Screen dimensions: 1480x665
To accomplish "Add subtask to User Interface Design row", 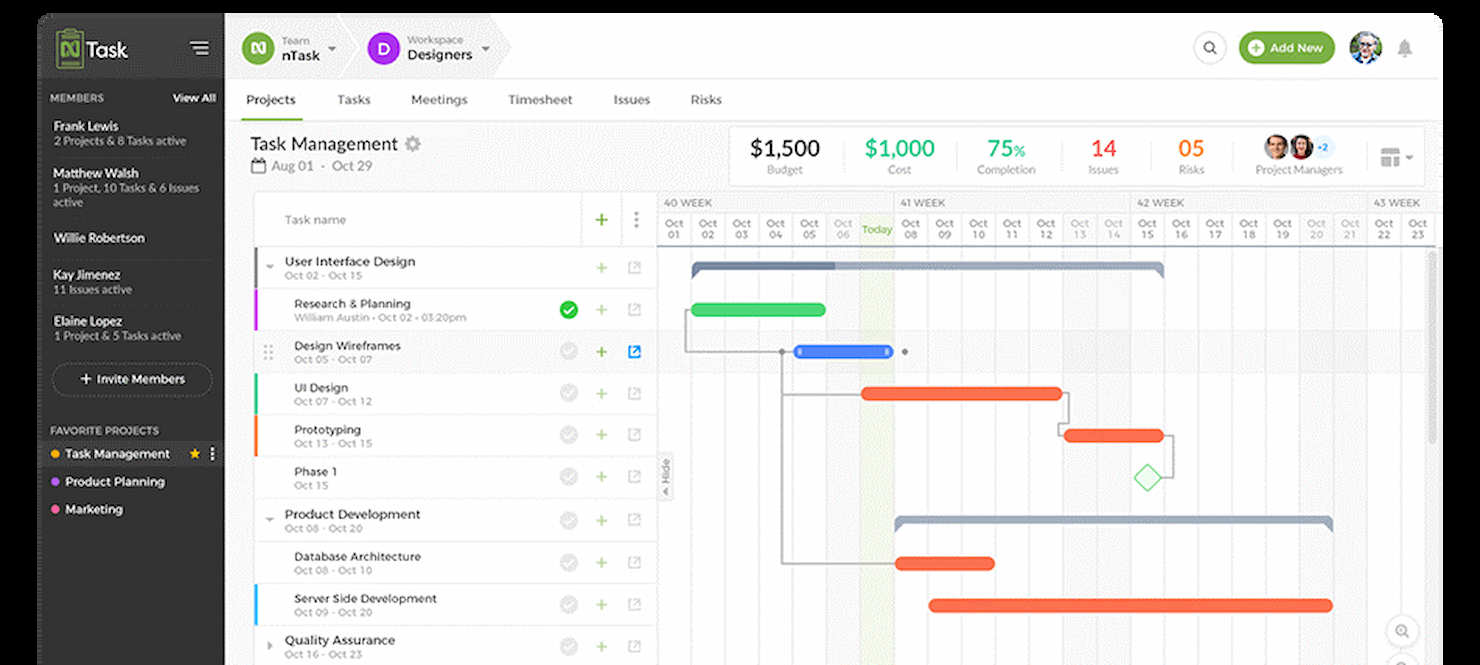I will (601, 268).
